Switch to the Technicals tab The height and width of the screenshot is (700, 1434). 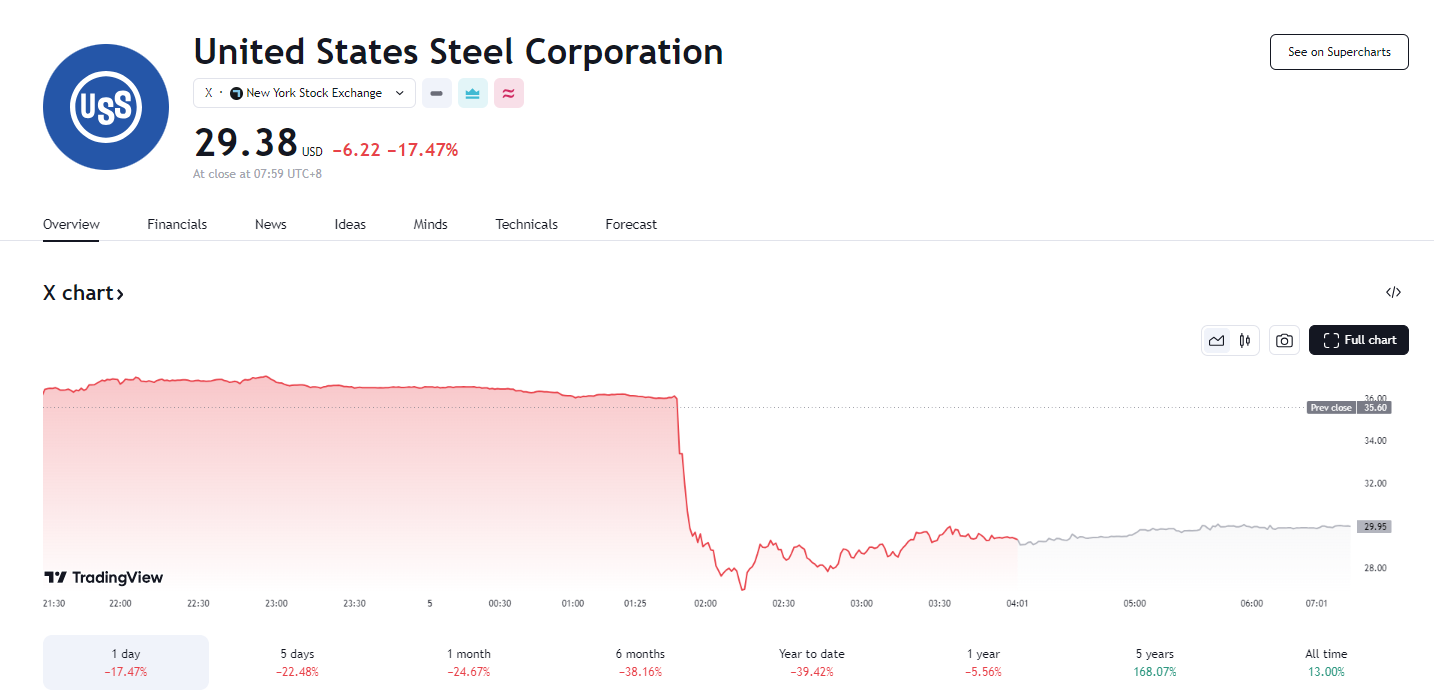(x=526, y=224)
